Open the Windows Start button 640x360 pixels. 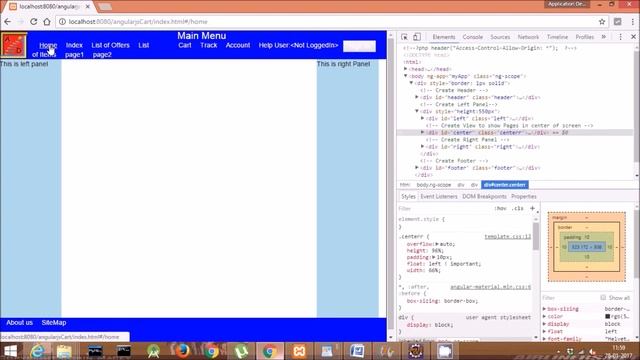pos(10,351)
